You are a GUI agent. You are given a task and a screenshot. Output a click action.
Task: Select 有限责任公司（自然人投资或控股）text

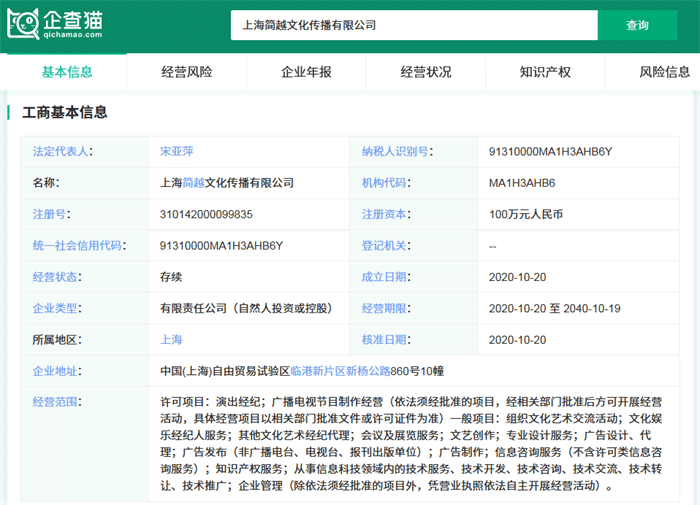(246, 308)
